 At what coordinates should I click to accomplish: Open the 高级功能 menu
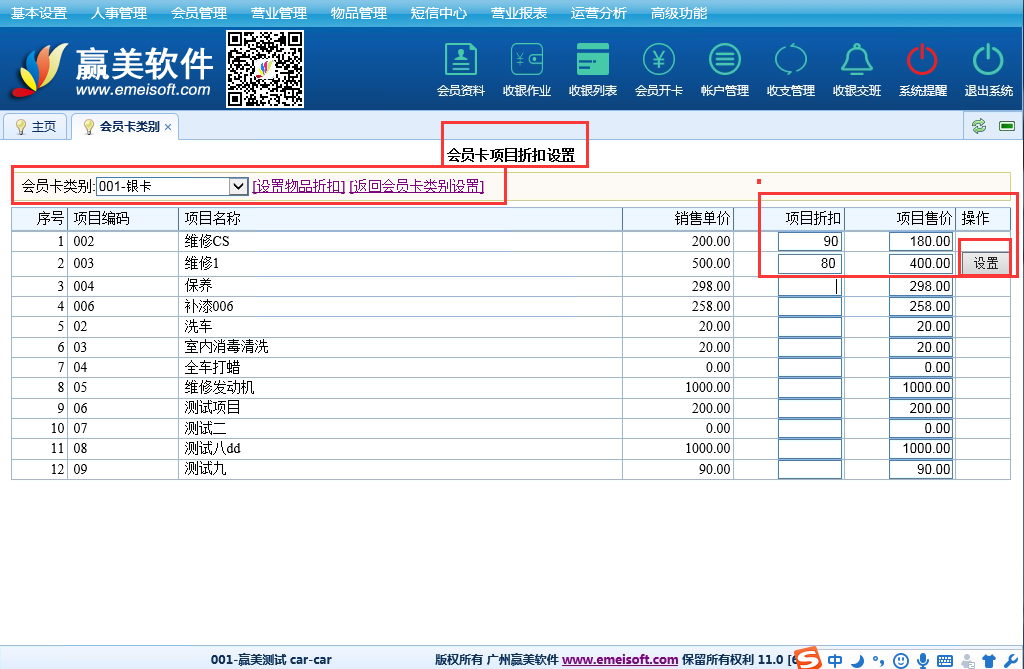(x=678, y=13)
